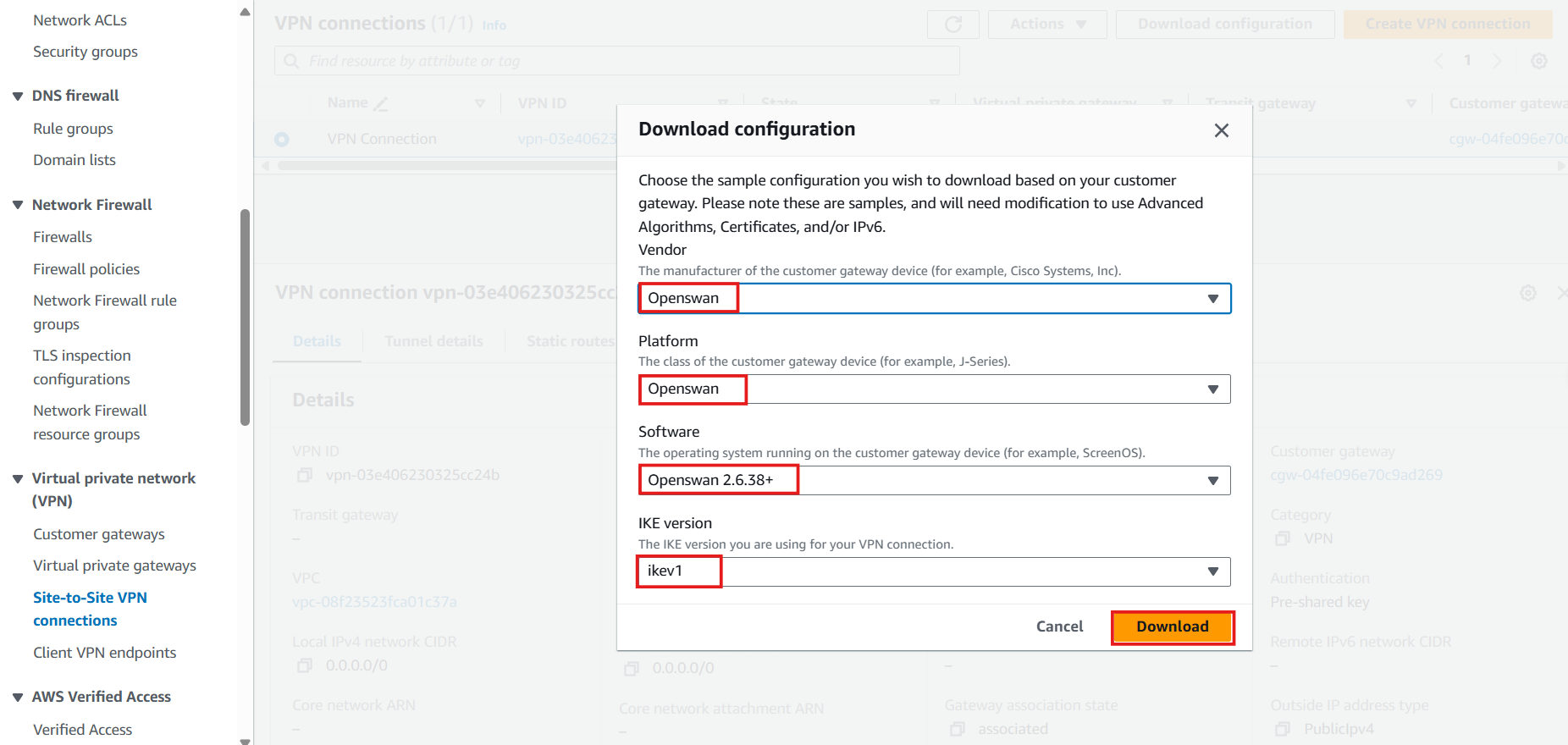Open Firewall policies in sidebar
This screenshot has width=1568, height=745.
tap(86, 269)
